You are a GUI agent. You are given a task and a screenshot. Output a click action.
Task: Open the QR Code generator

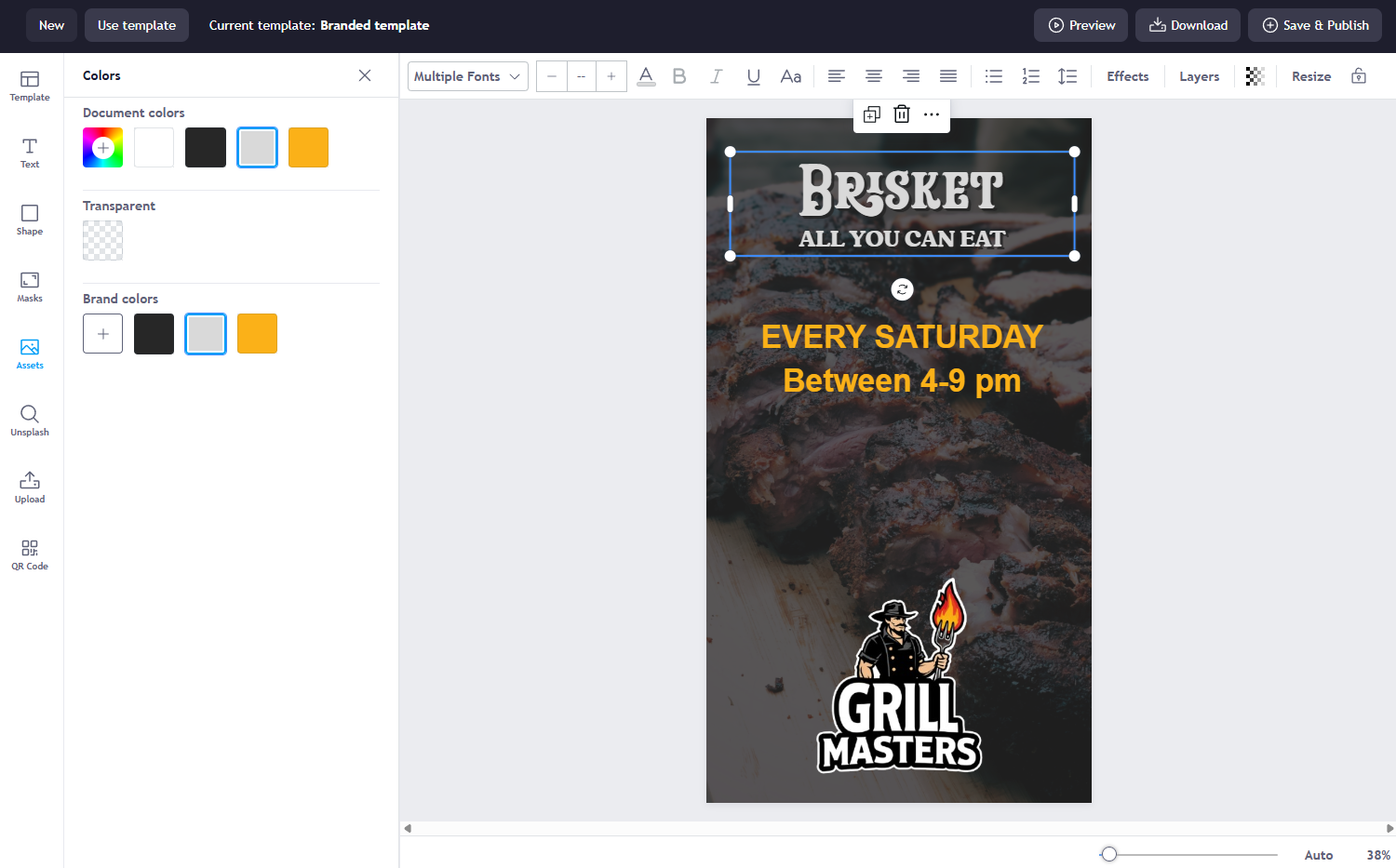[30, 554]
